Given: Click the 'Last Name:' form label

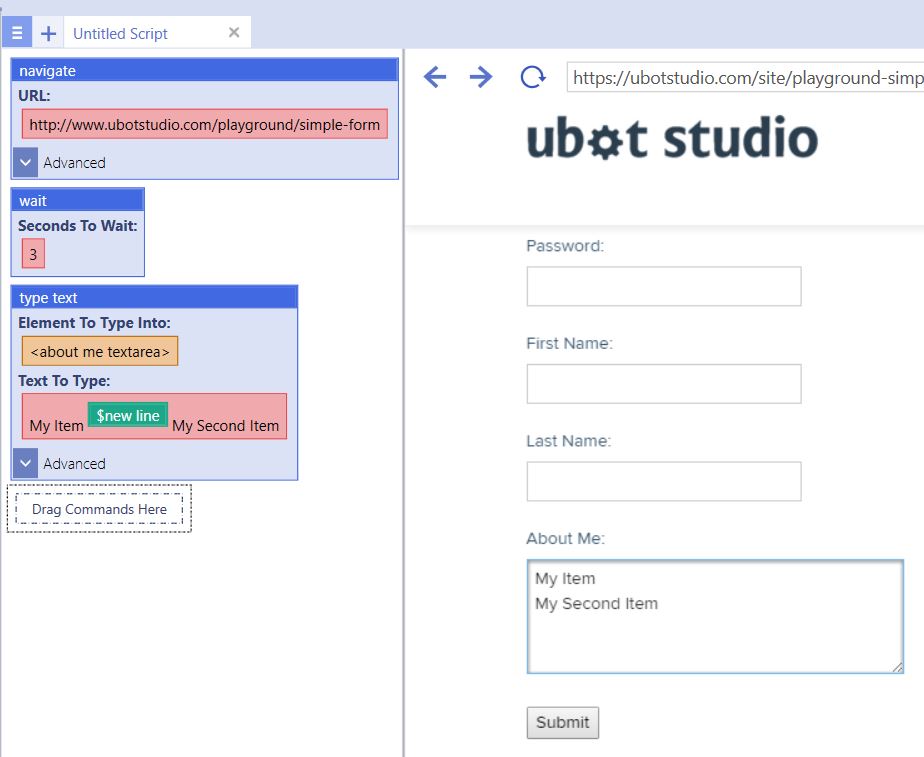Looking at the screenshot, I should 569,441.
